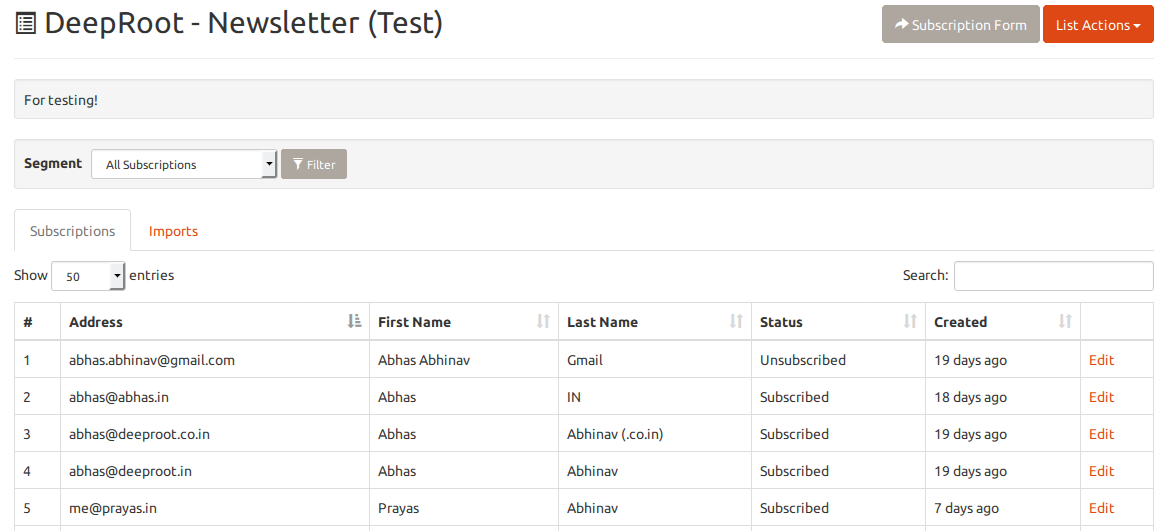Sort by Created column arrows
This screenshot has width=1163, height=531.
(x=1065, y=321)
